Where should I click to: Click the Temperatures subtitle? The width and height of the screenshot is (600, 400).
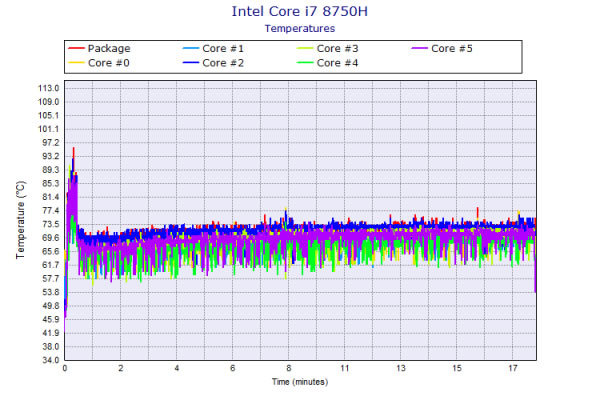point(300,29)
